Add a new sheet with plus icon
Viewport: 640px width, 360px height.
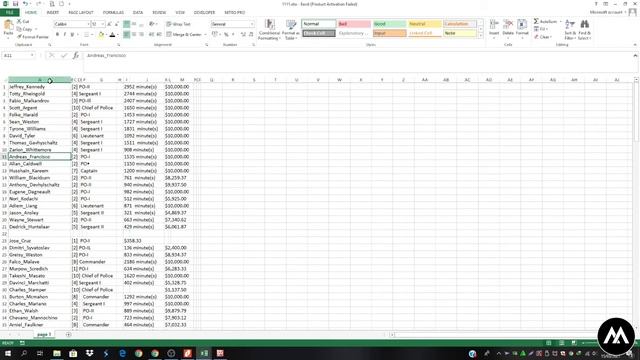tap(68, 335)
